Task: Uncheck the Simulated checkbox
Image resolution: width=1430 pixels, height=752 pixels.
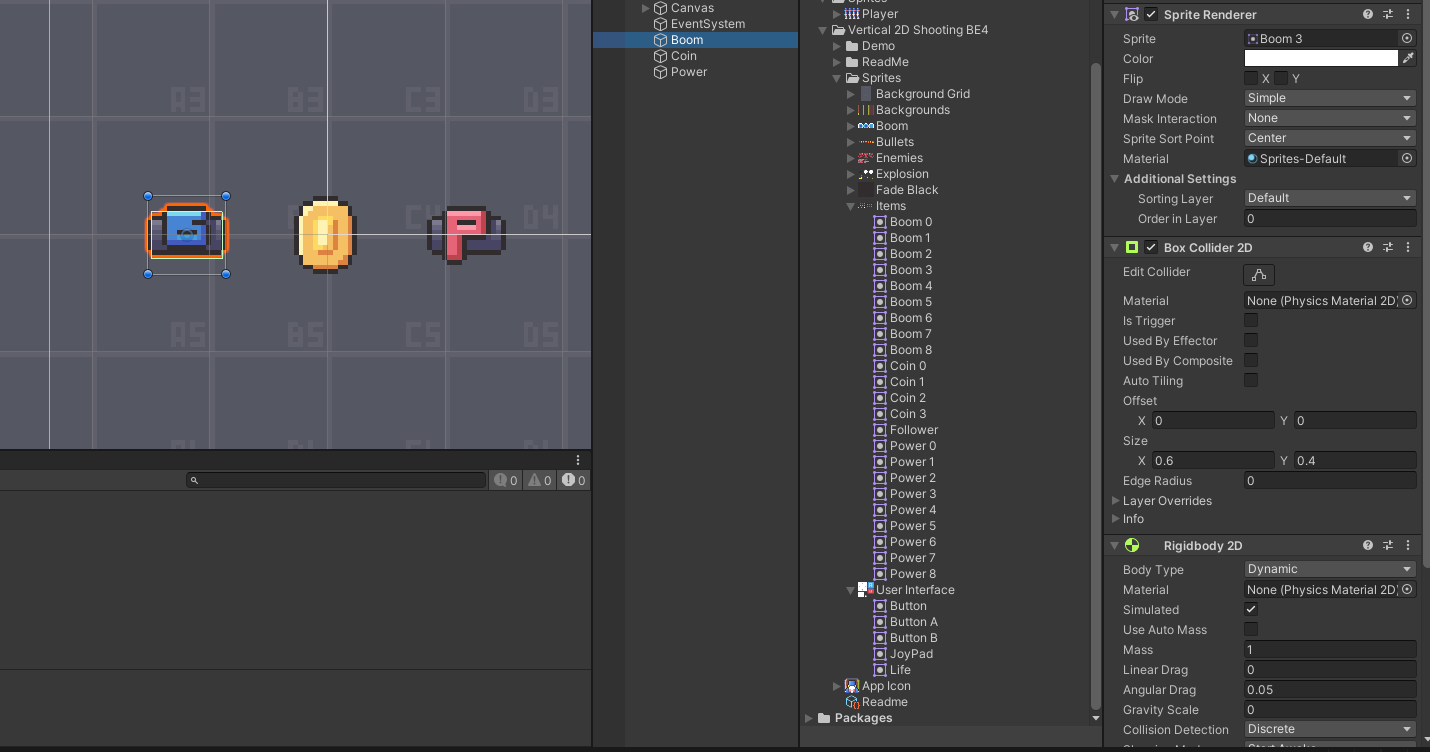Action: 1251,609
